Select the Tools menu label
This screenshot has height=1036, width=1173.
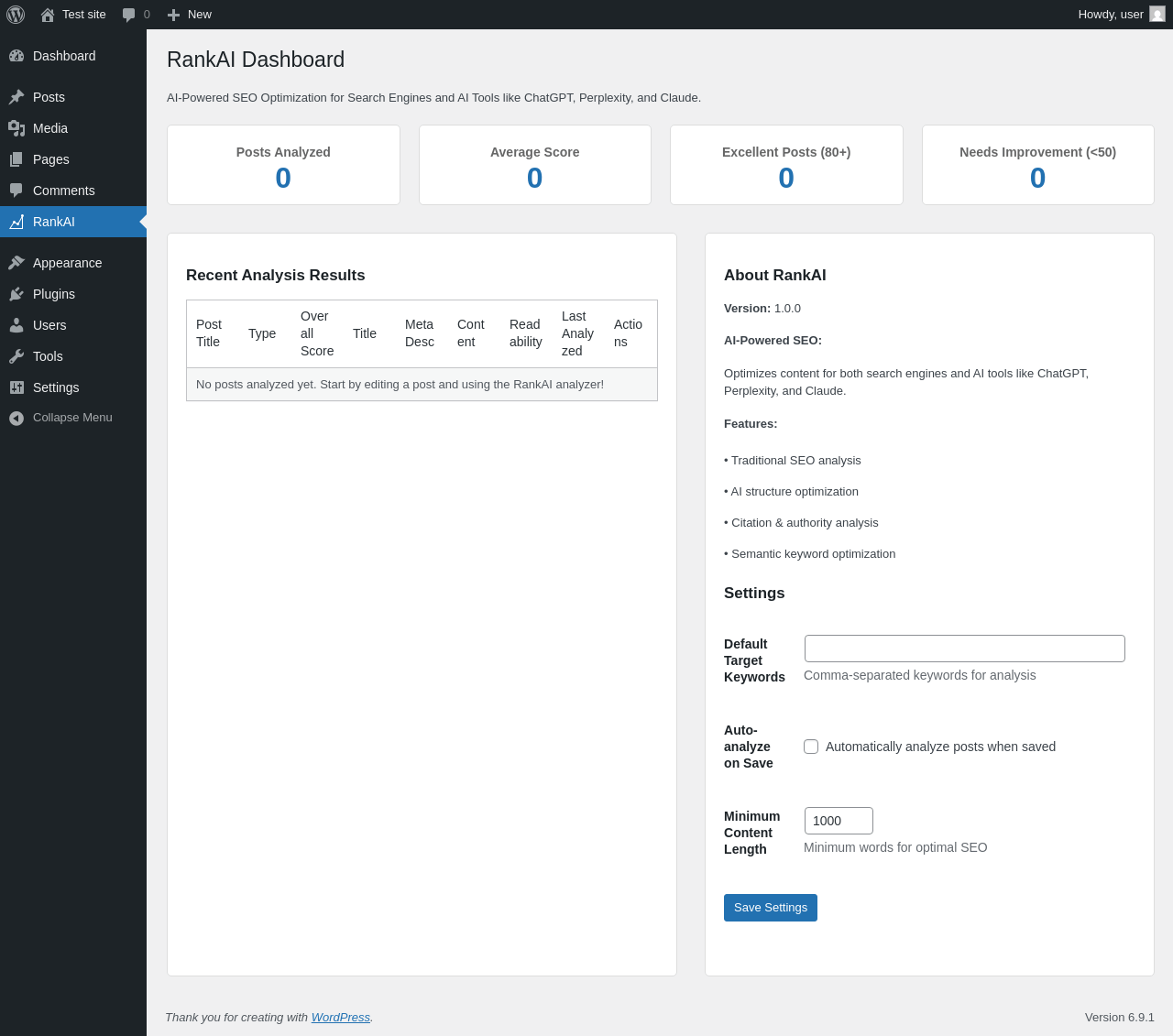click(x=48, y=356)
